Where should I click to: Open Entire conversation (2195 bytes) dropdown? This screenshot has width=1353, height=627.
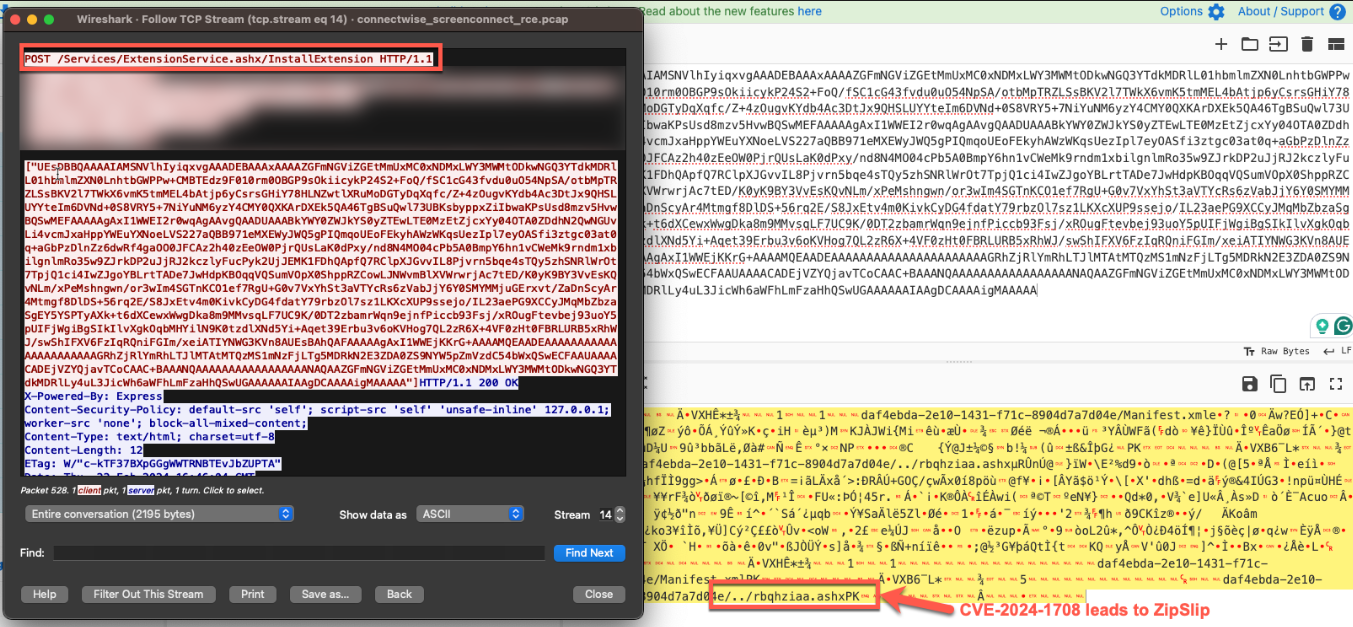click(x=159, y=514)
